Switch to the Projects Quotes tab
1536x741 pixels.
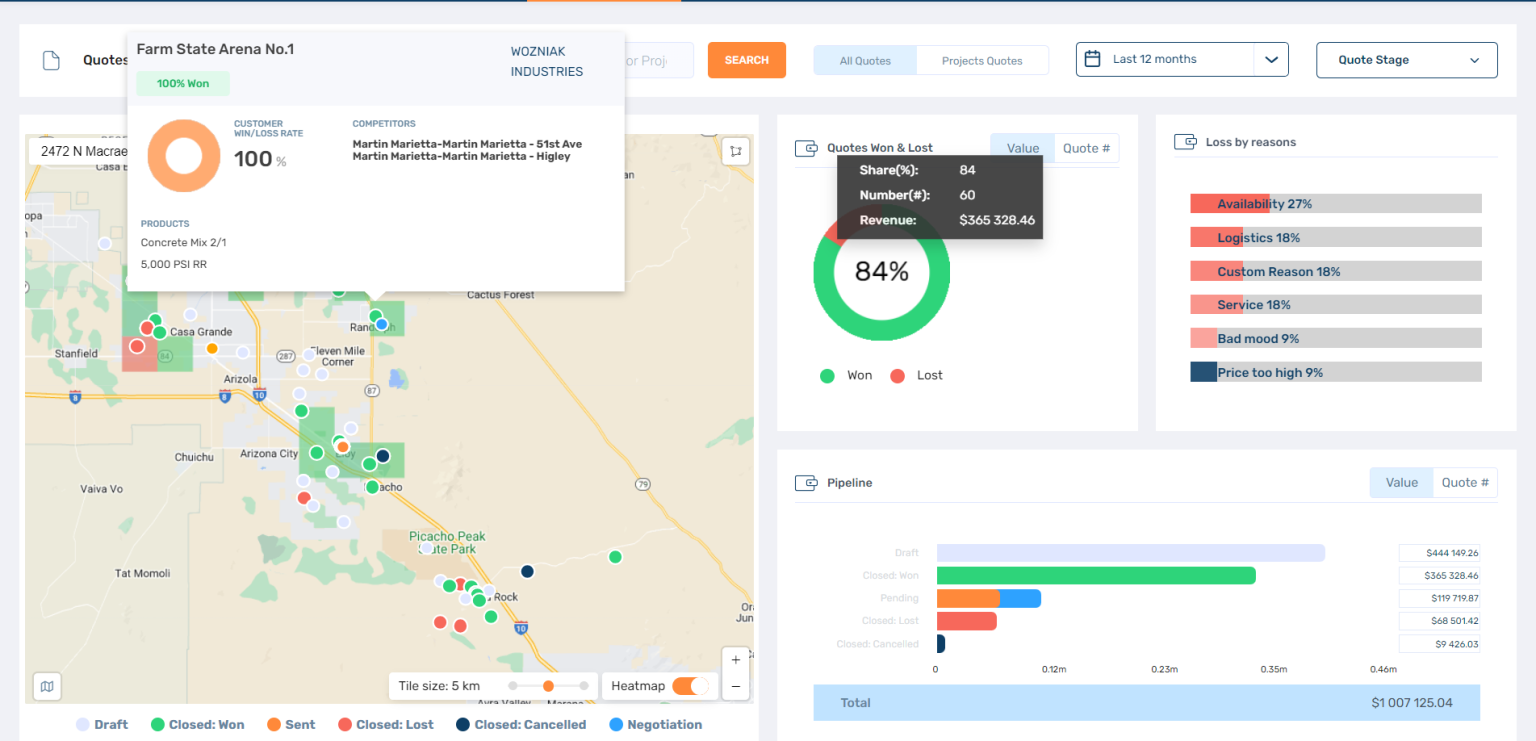[x=981, y=60]
